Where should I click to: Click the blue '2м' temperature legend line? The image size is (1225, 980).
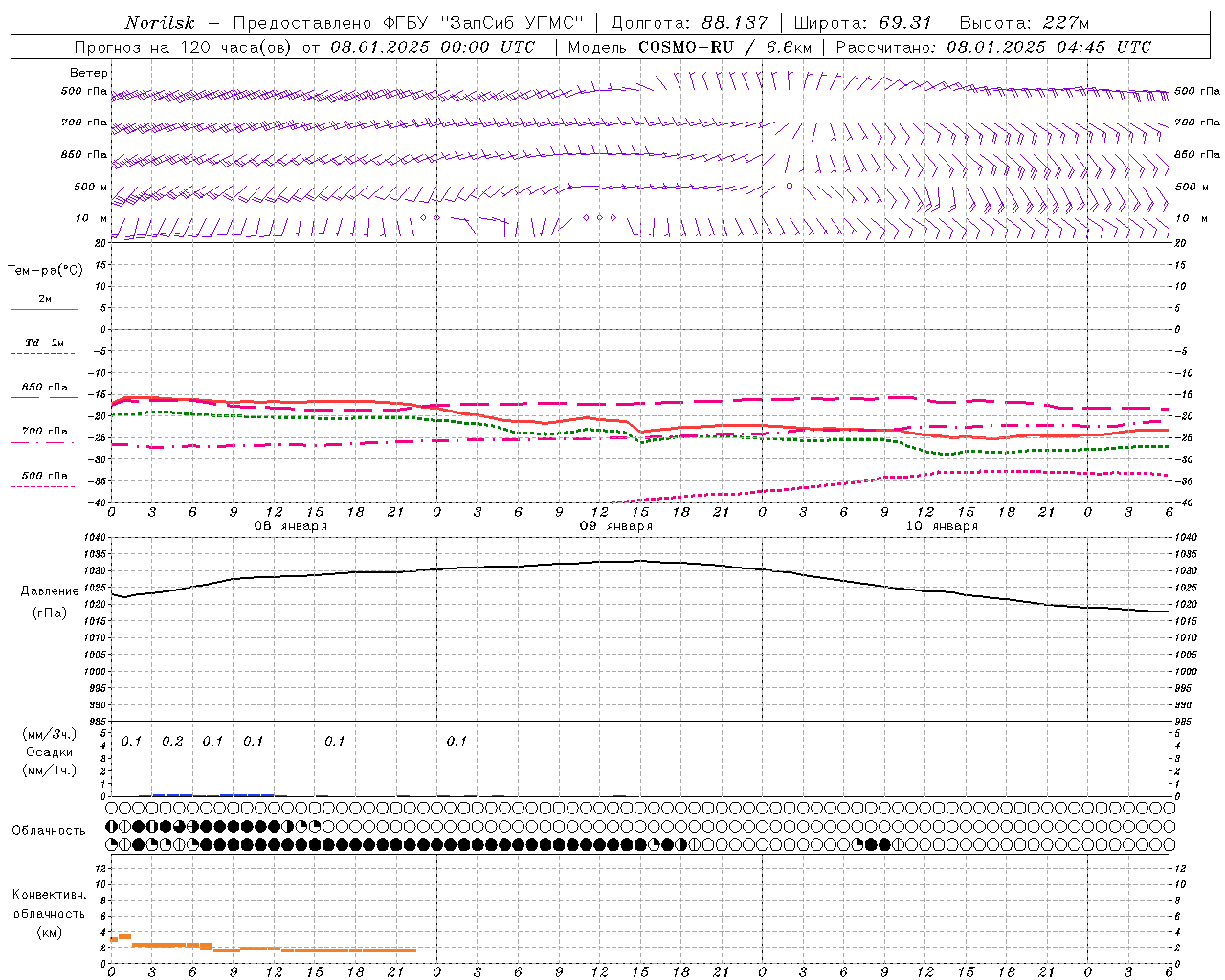[44, 309]
